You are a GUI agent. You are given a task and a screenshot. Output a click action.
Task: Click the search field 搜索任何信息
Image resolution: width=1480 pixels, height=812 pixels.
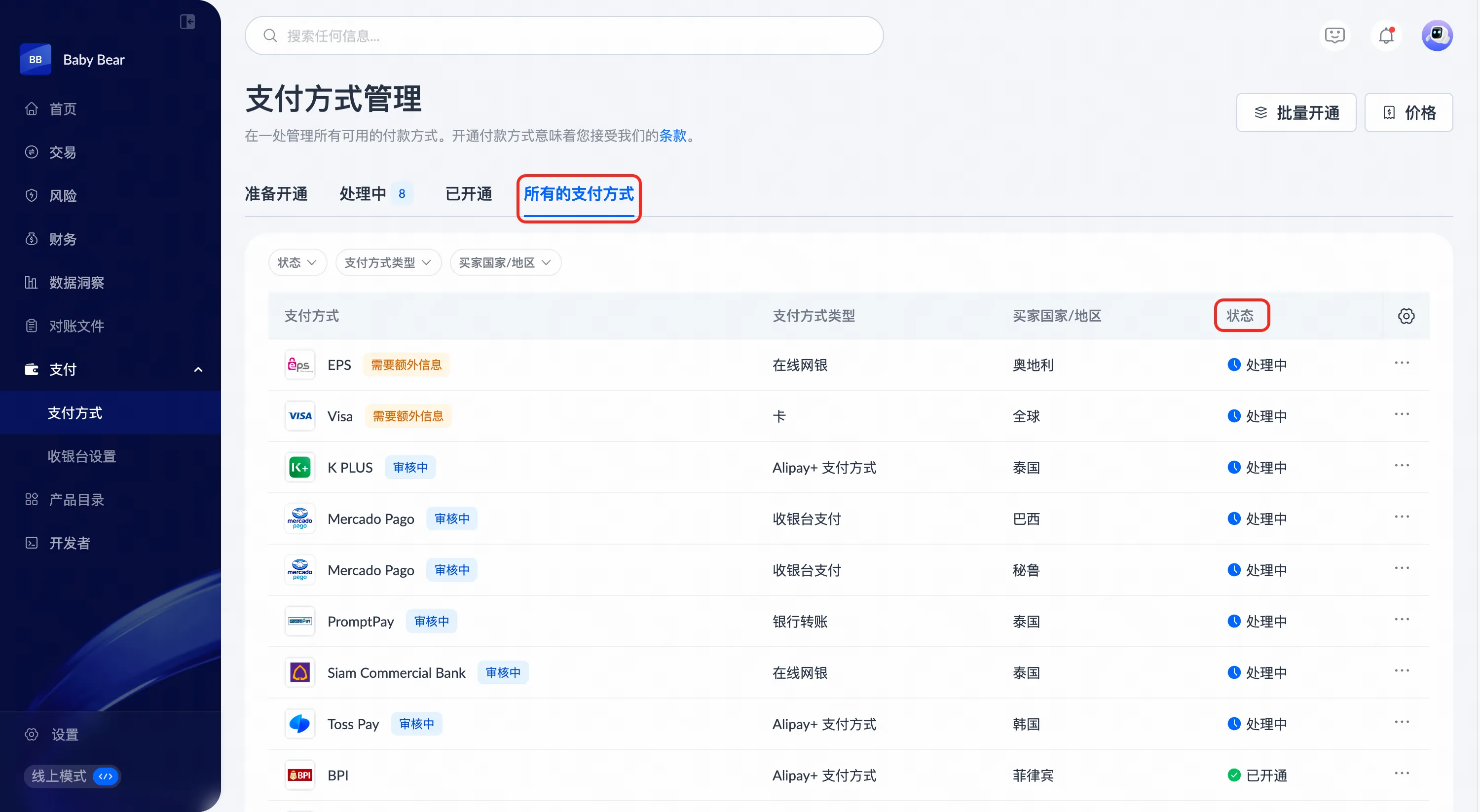(563, 36)
